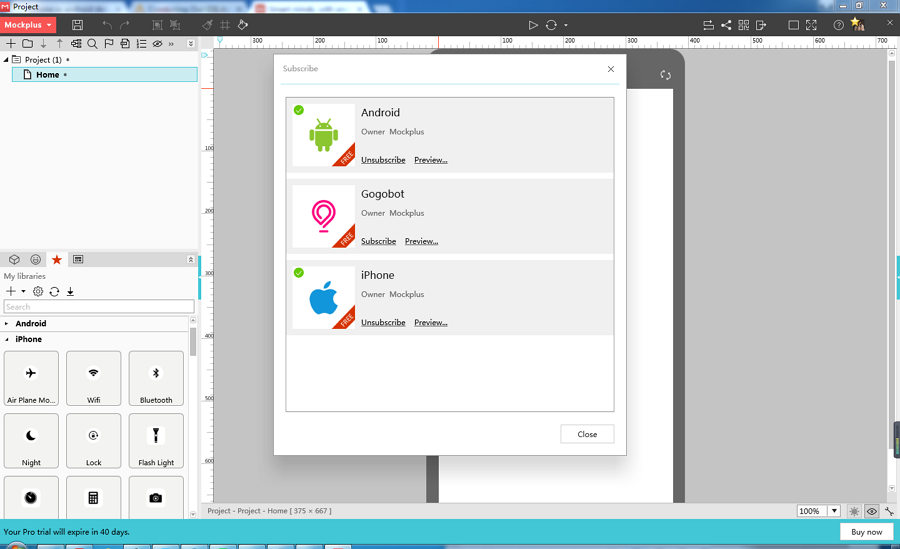Switch to the components cube tab
900x549 pixels.
[x=14, y=260]
